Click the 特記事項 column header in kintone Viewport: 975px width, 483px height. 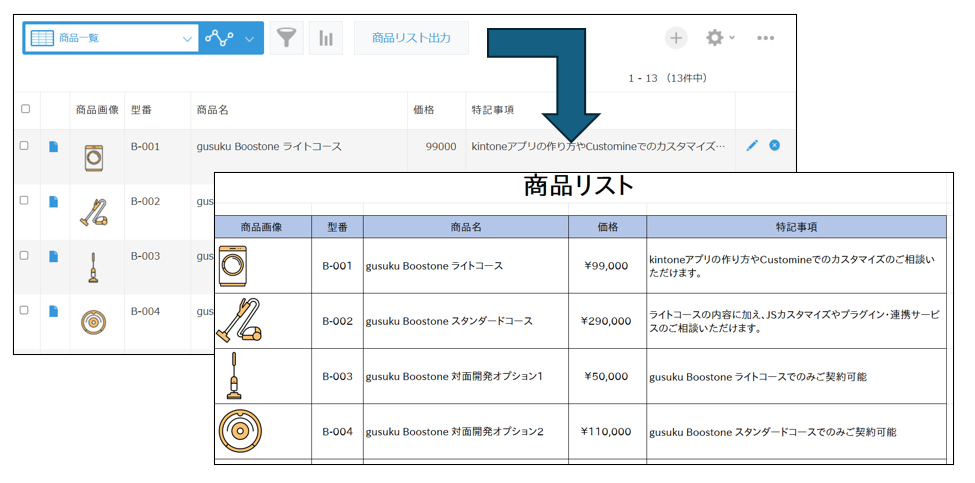coord(493,110)
